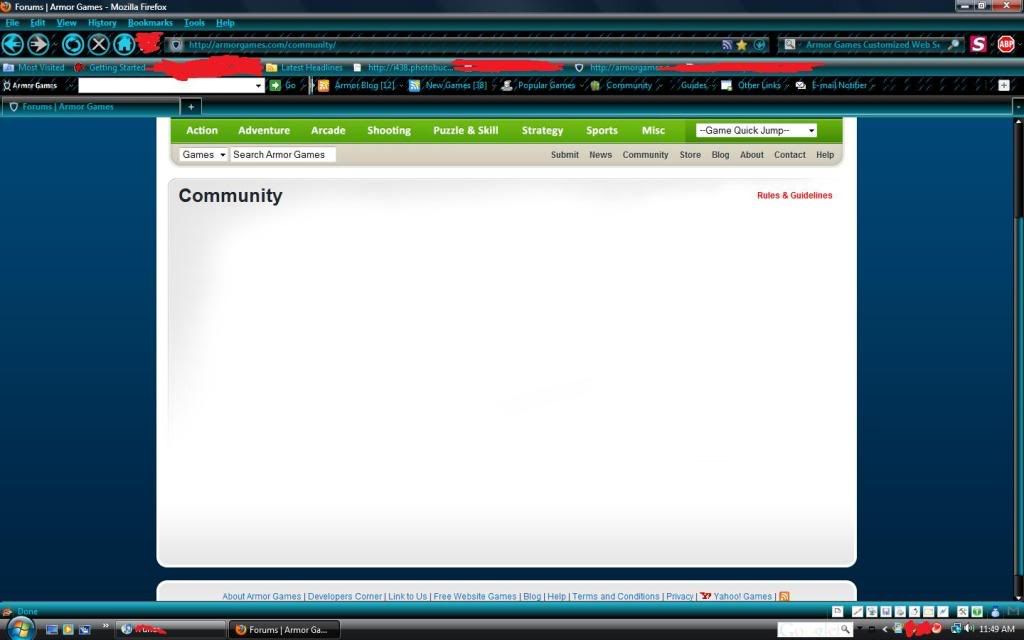This screenshot has height=640, width=1024.
Task: Open the Guides toolbar menu
Action: (x=694, y=86)
